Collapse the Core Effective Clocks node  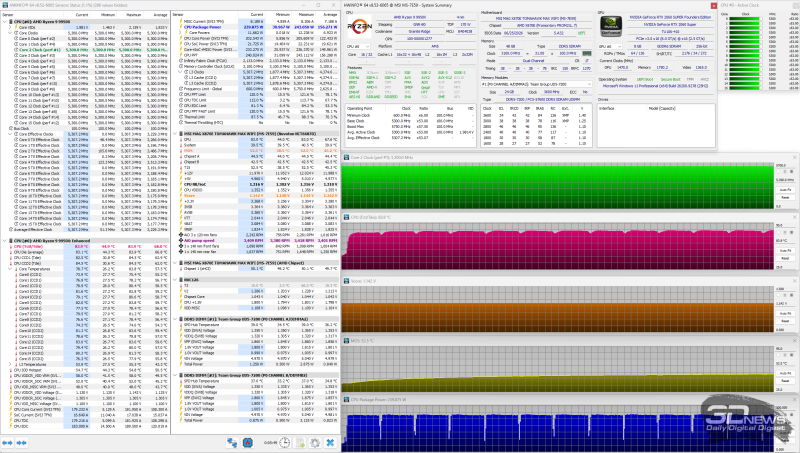pyautogui.click(x=10, y=134)
